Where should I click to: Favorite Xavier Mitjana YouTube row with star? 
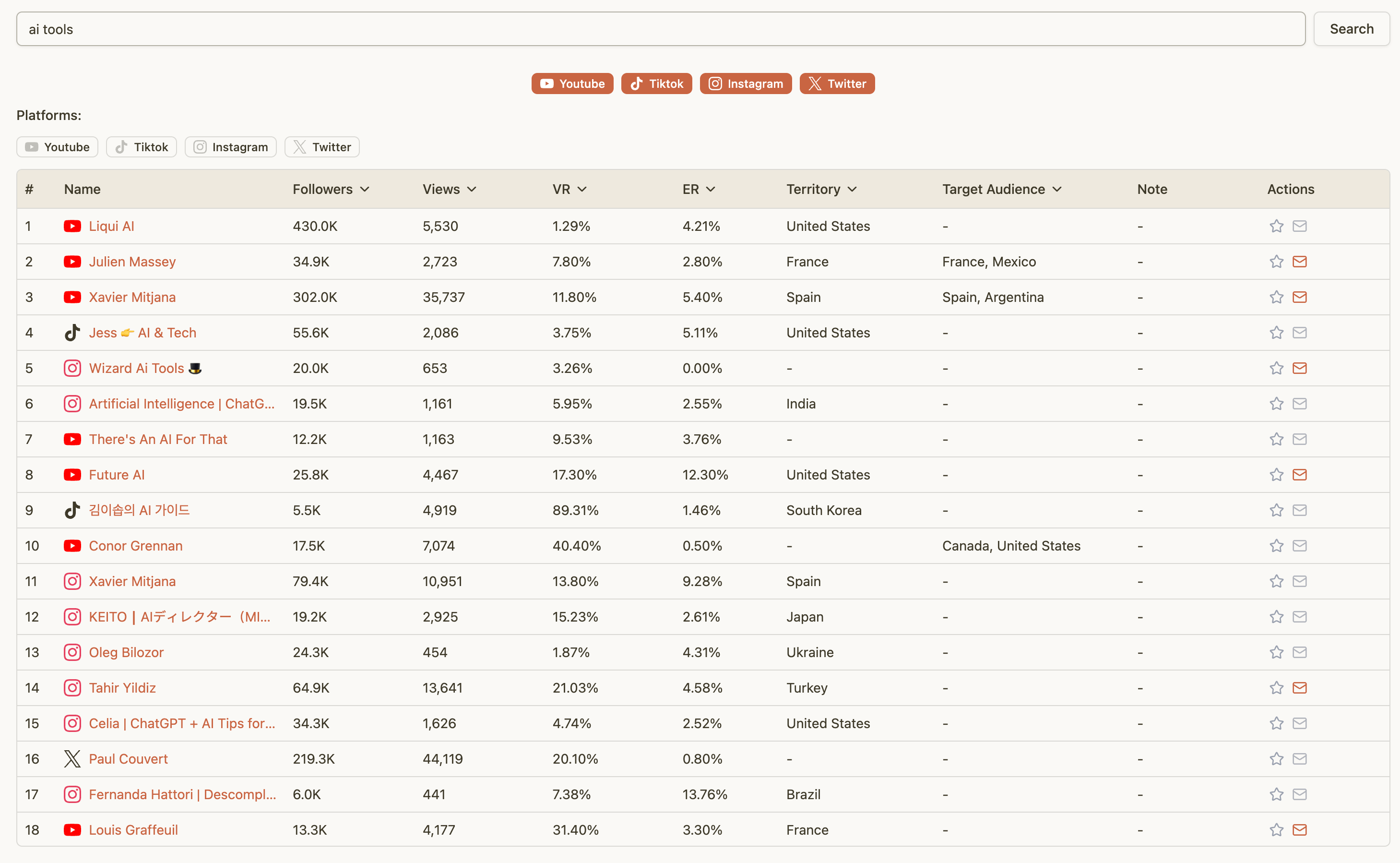coord(1276,297)
